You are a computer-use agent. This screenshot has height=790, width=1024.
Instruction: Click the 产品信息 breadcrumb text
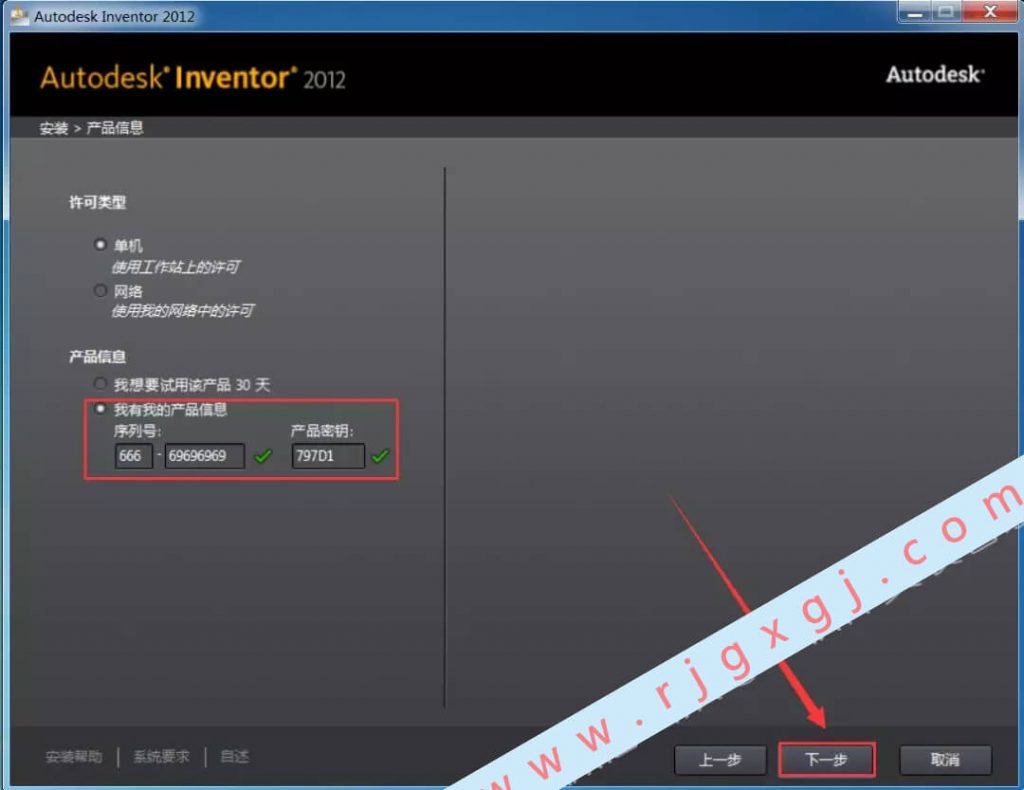[115, 128]
